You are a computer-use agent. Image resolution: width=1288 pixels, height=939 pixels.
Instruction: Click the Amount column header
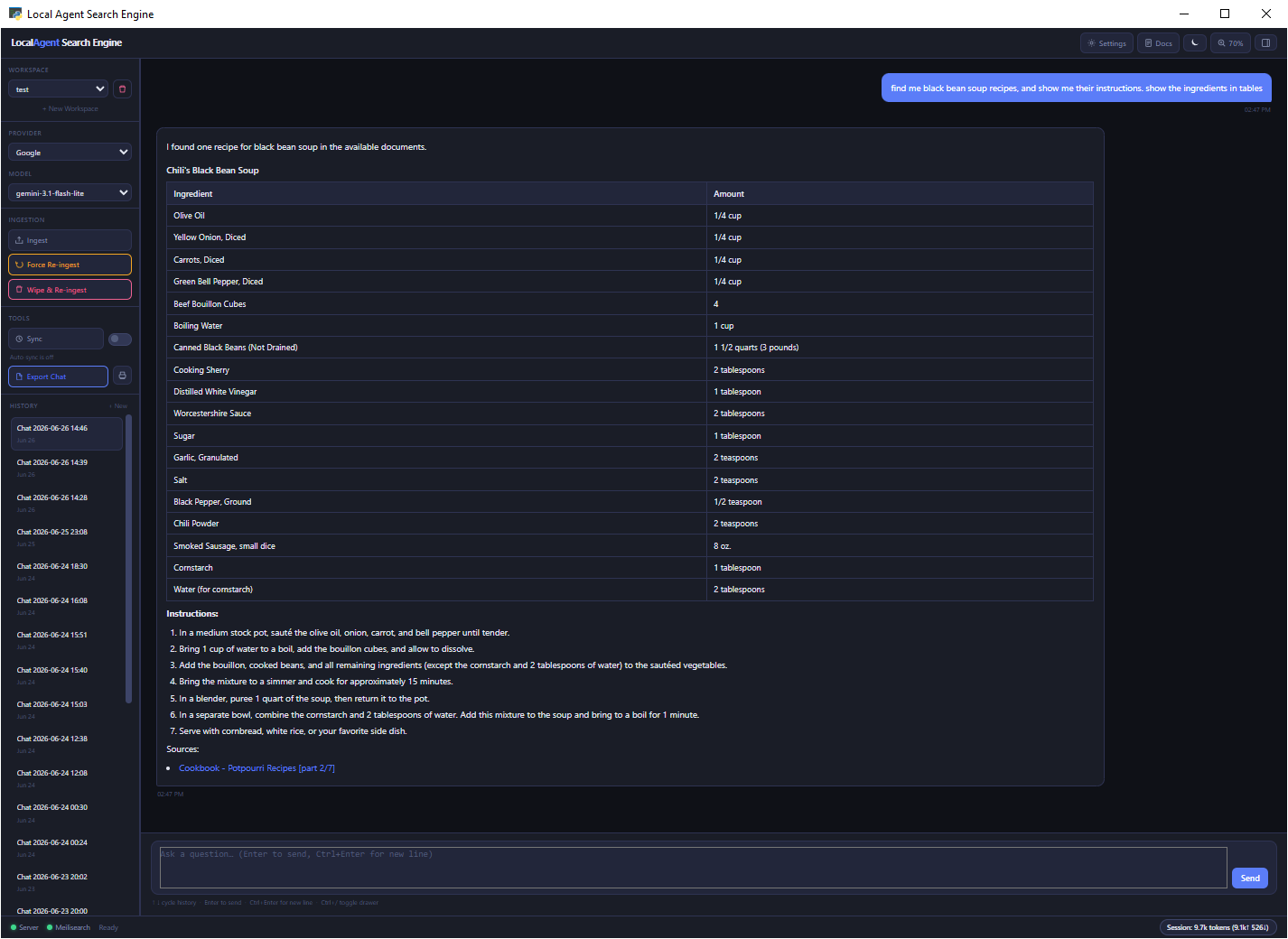[900, 193]
